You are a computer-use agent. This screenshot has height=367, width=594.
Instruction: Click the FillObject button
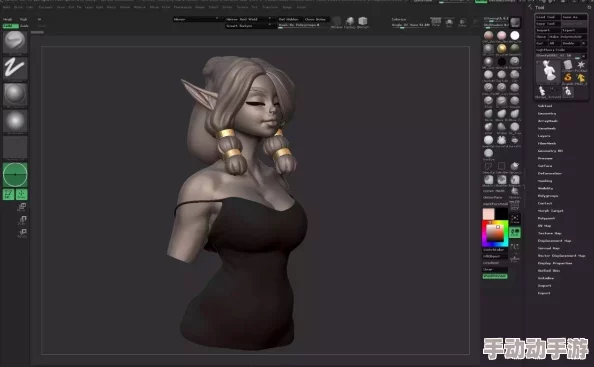(495, 256)
